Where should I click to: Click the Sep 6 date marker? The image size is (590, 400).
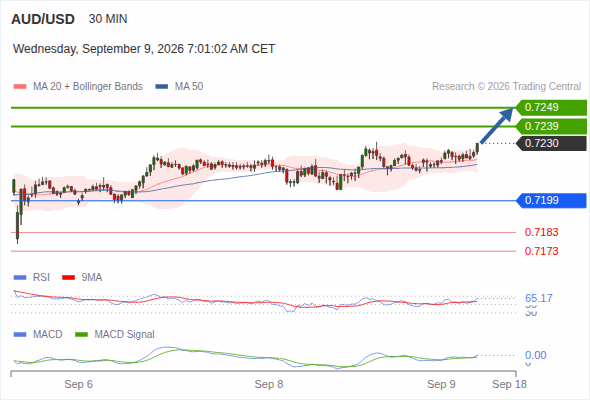tap(78, 384)
